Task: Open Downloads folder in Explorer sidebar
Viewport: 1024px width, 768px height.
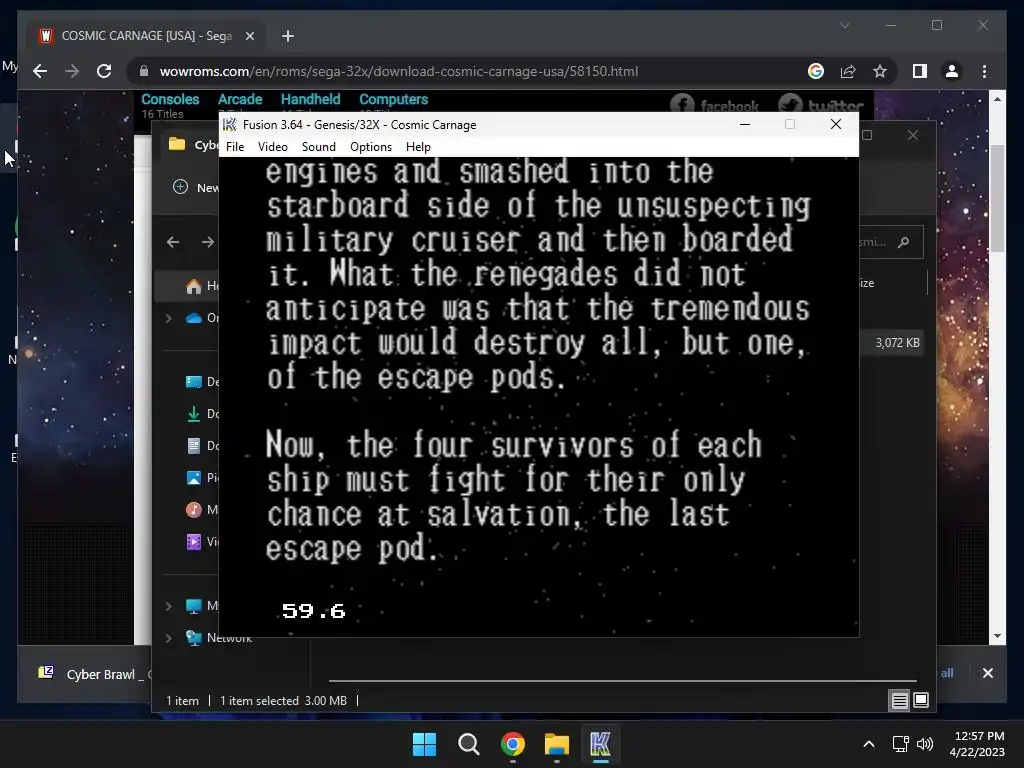Action: click(202, 414)
